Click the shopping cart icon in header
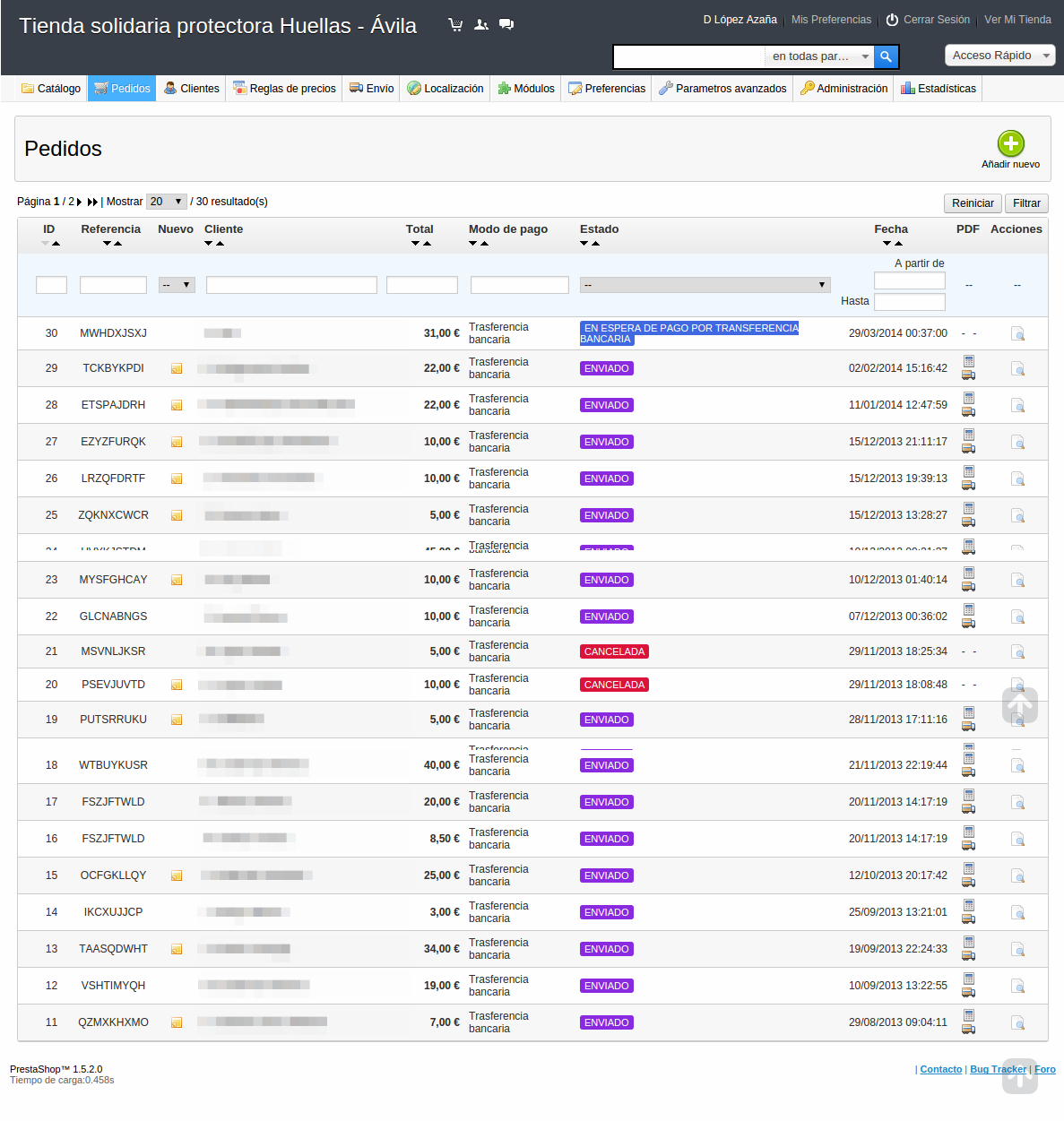The height and width of the screenshot is (1121, 1064). pyautogui.click(x=455, y=25)
